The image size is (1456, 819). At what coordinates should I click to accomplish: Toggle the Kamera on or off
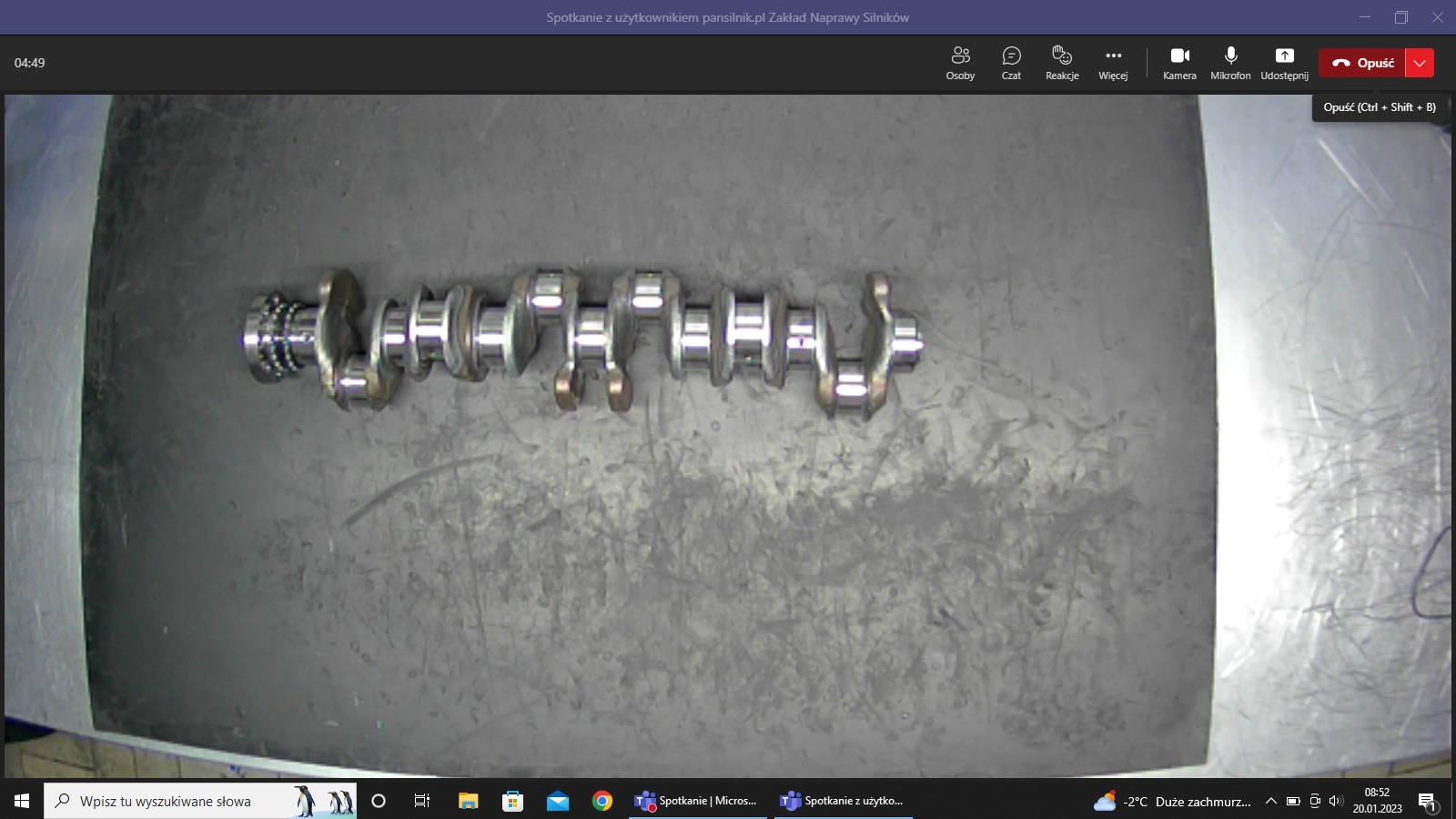point(1179,63)
